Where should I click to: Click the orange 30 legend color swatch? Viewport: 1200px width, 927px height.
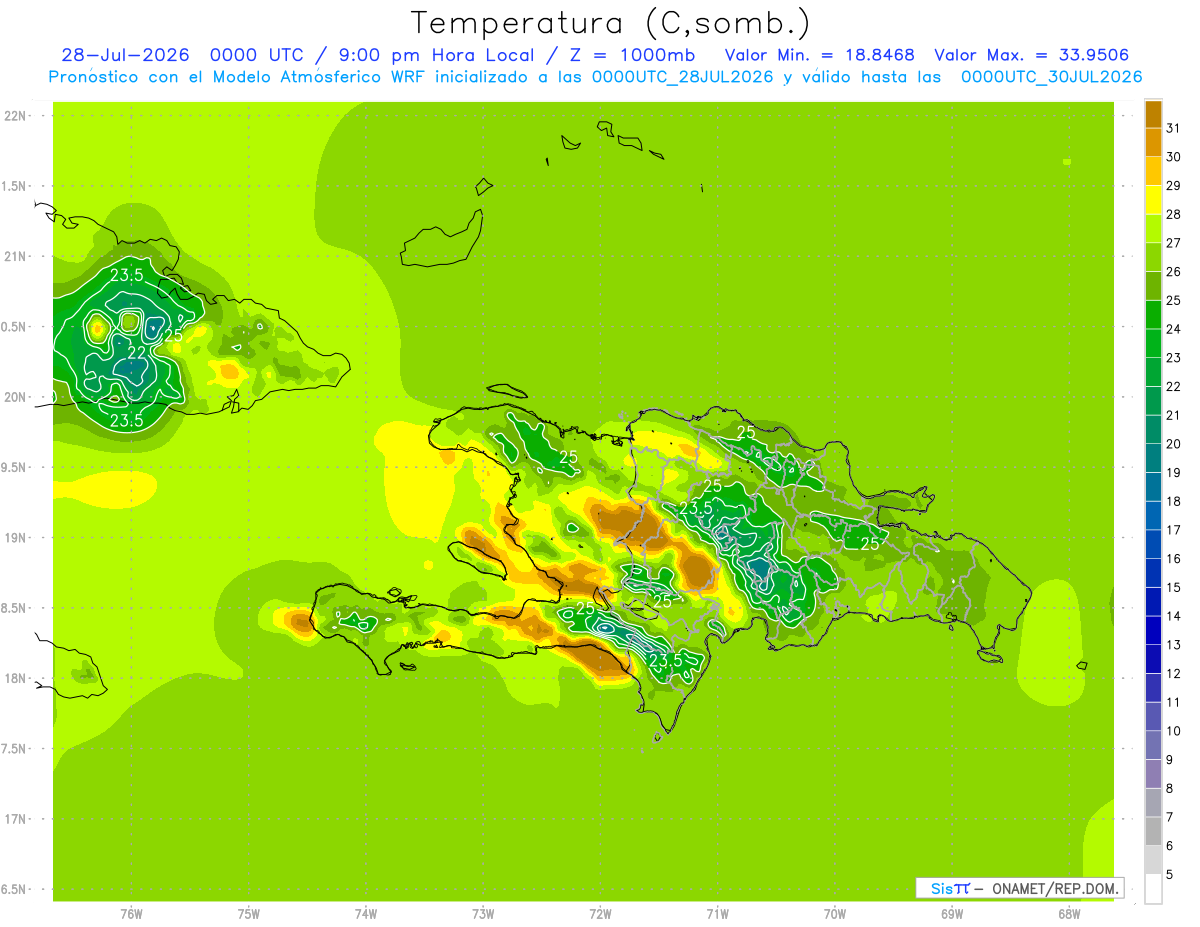coord(1153,143)
